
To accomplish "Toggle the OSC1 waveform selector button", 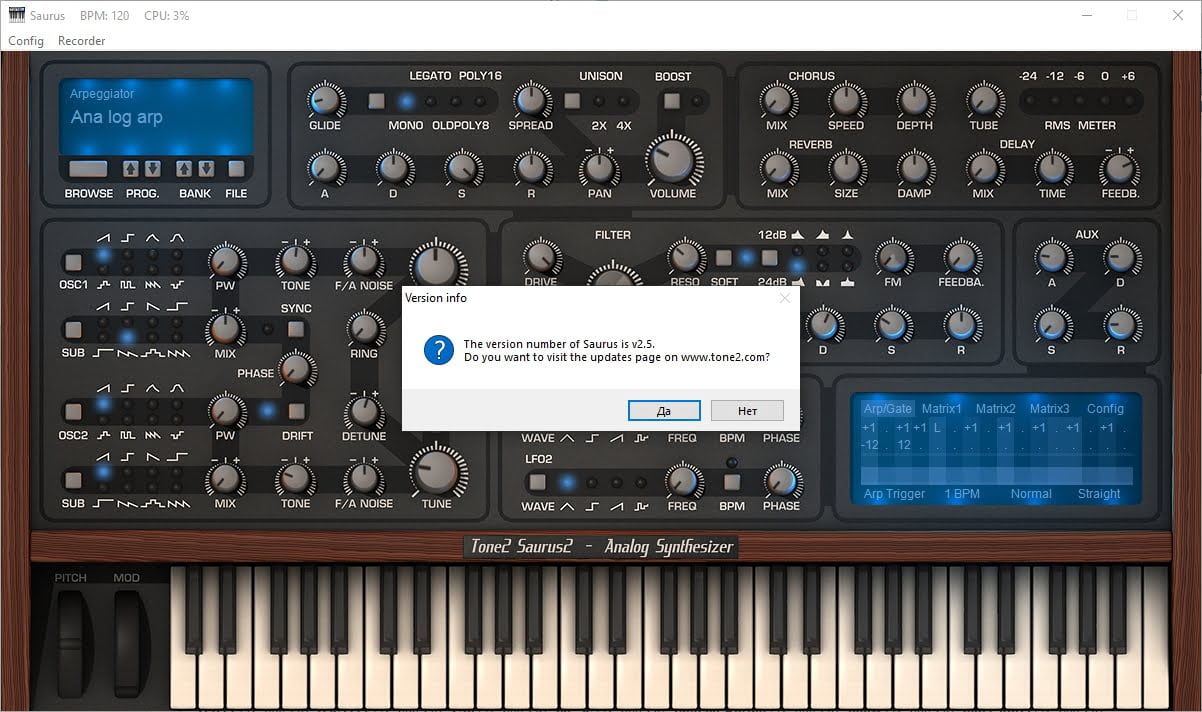I will pos(72,262).
